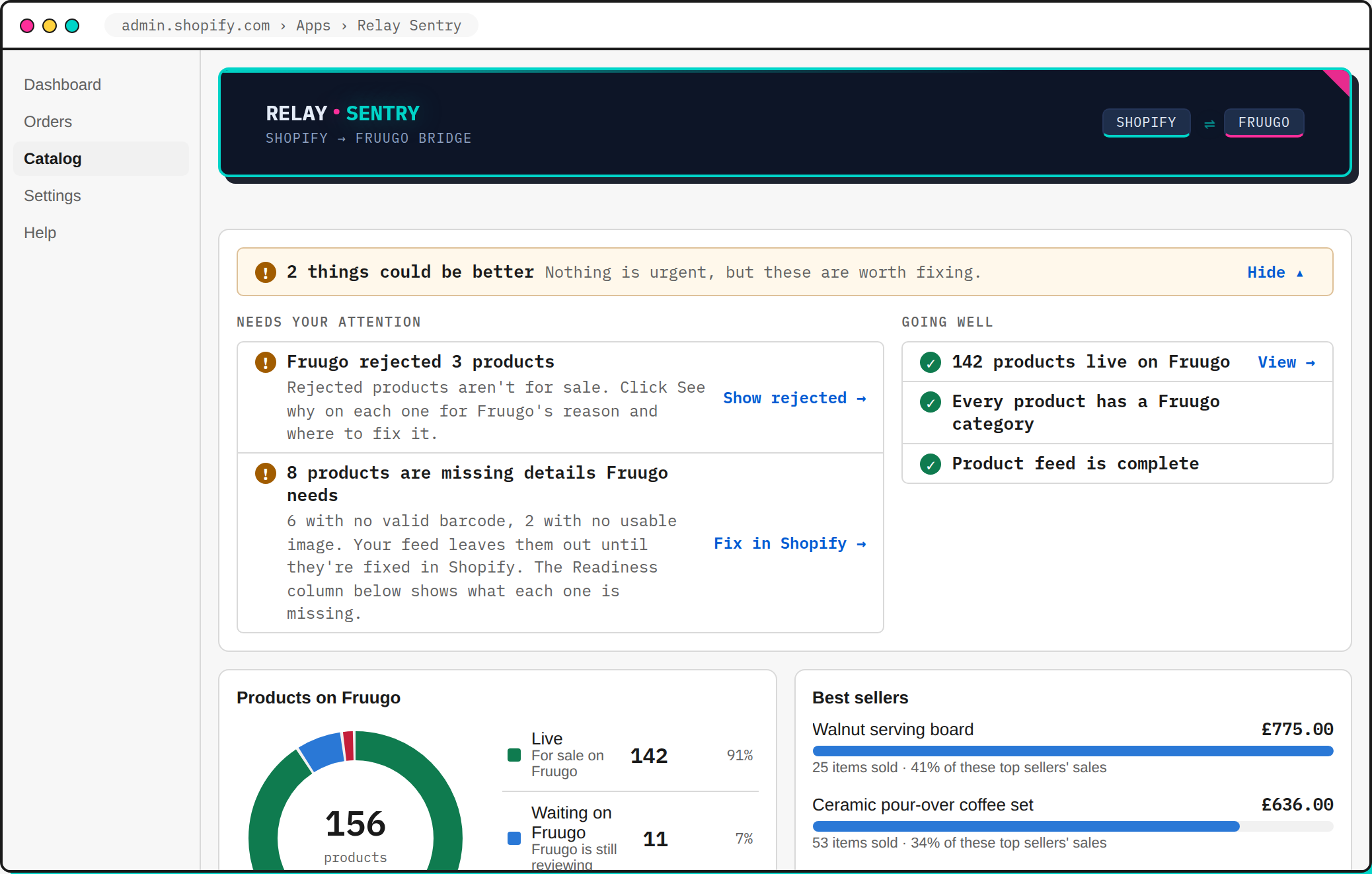Click the Ceramic pour-over coffee set sales bar
Screen dimensions: 1372x874
pyautogui.click(x=1073, y=826)
